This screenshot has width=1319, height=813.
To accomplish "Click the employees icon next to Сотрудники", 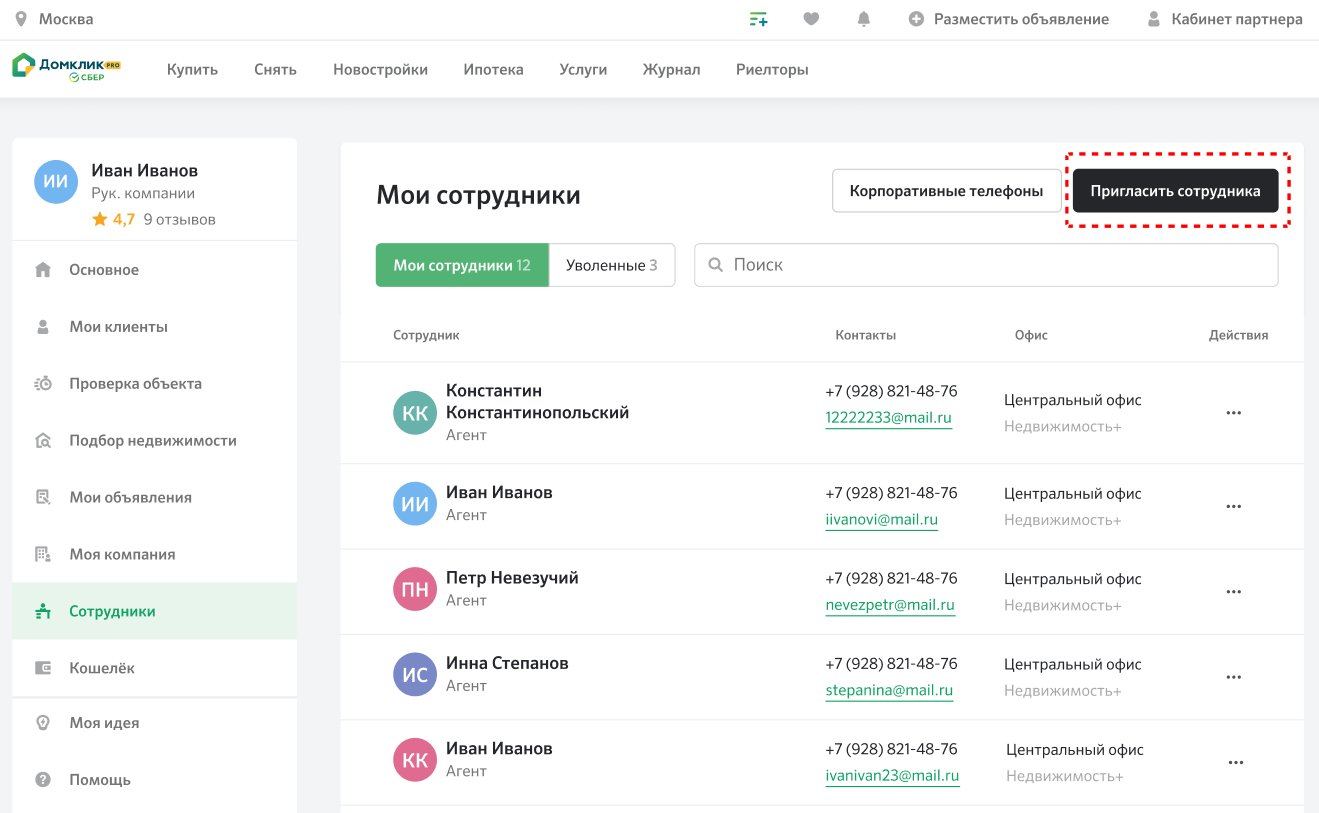I will [x=43, y=611].
